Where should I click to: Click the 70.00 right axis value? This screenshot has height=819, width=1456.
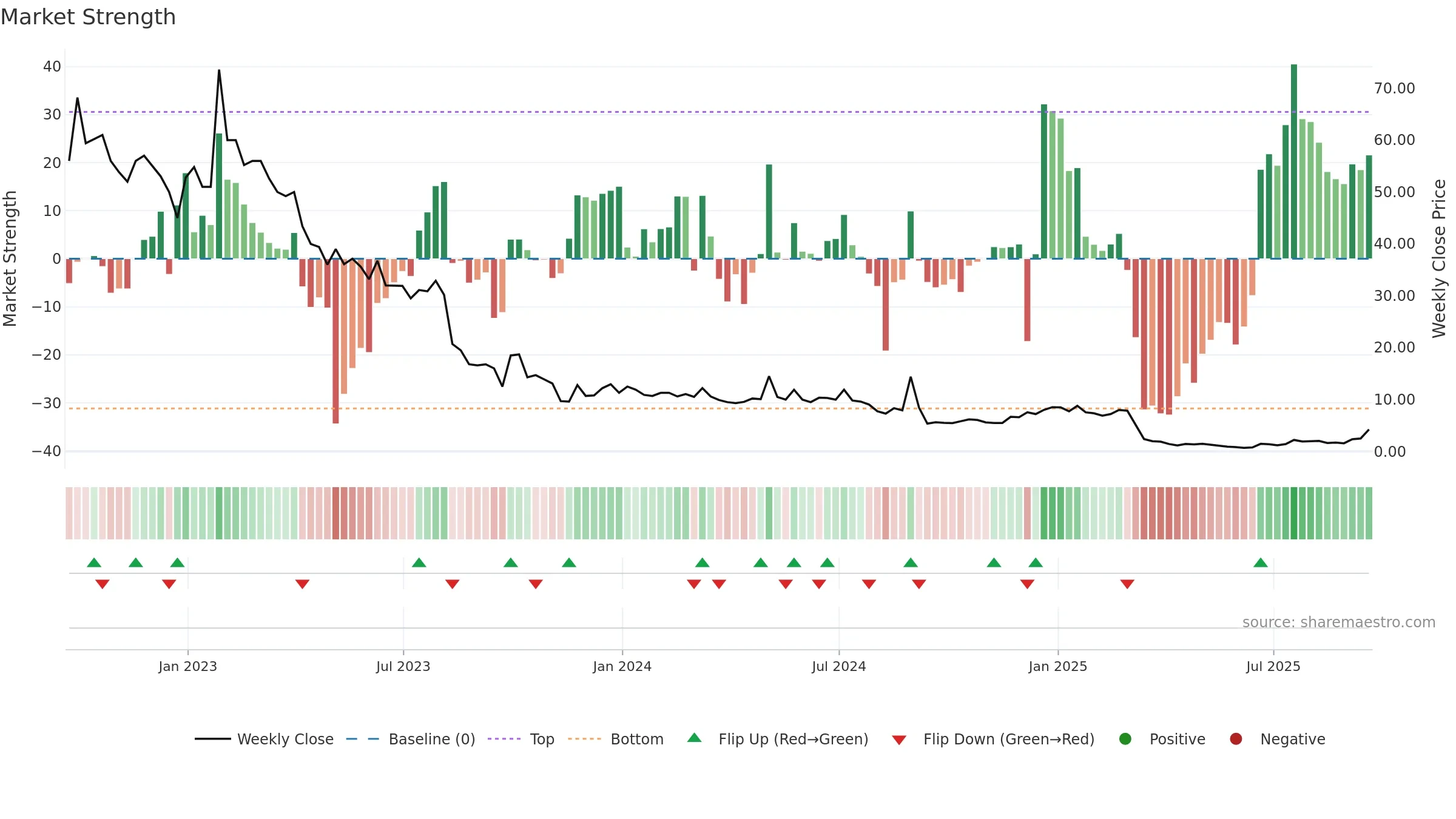(1394, 89)
